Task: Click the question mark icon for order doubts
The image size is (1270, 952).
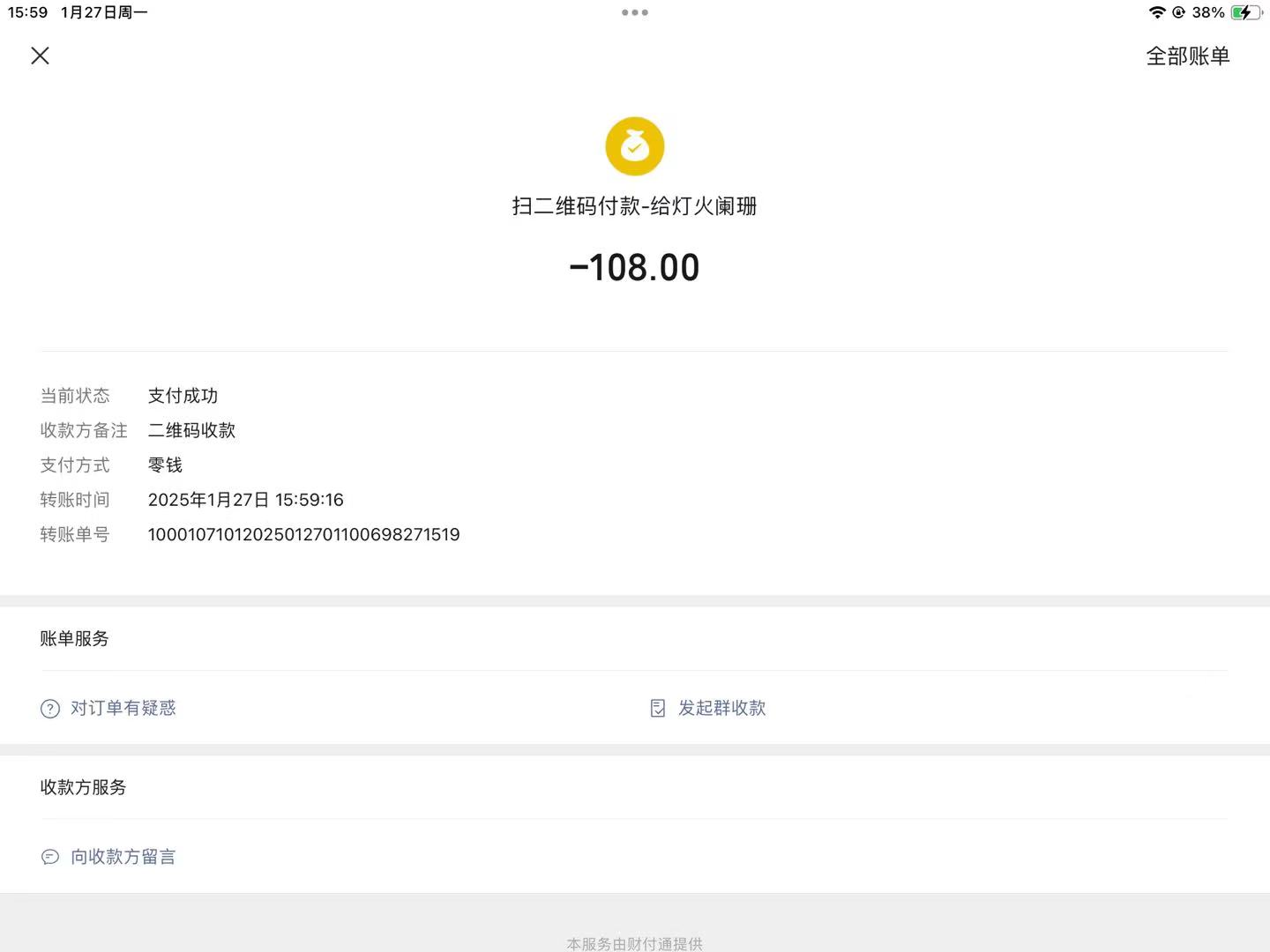Action: (50, 709)
